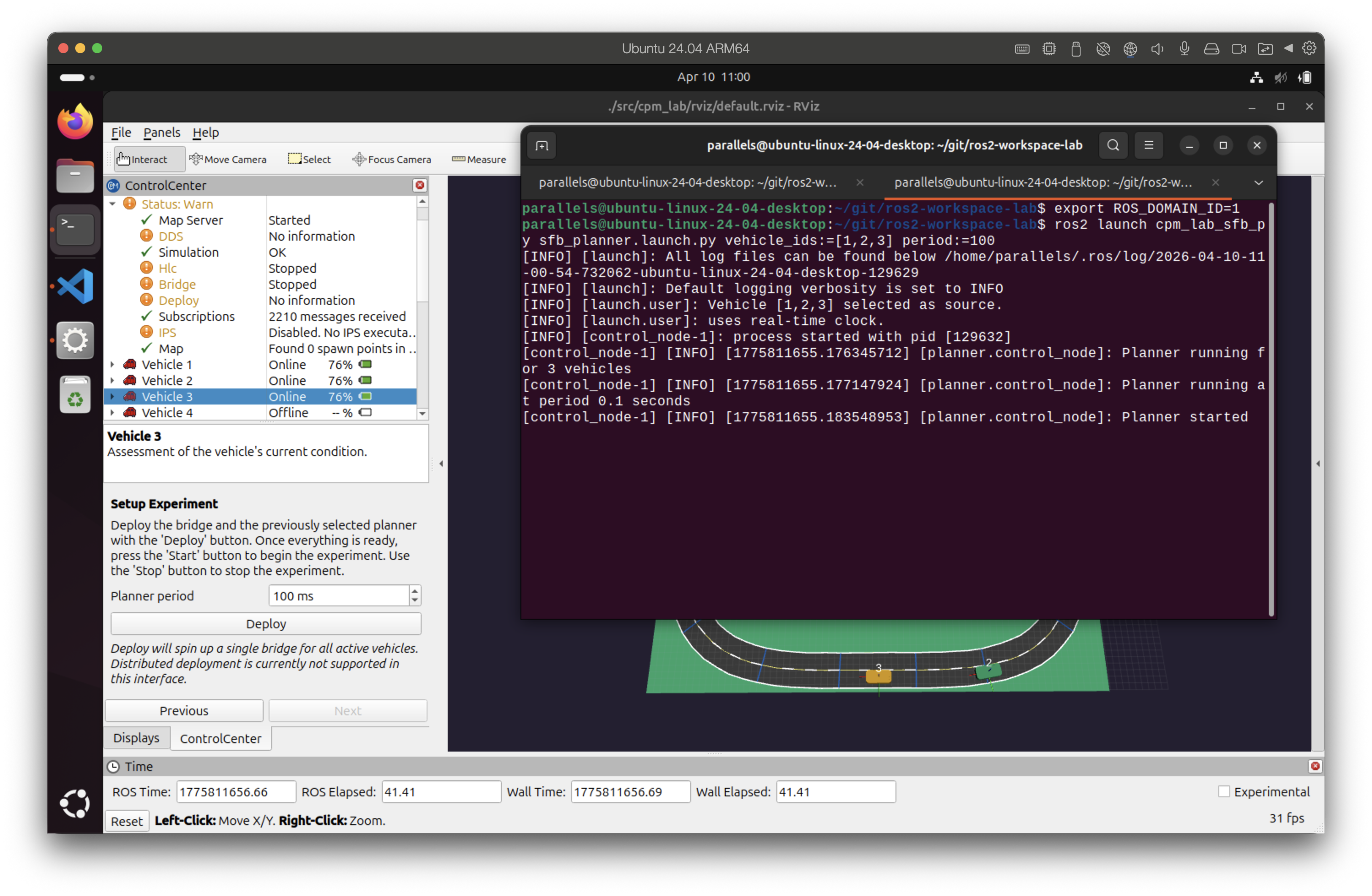Search in the terminal window
Viewport: 1372px width, 896px height.
pos(1113,145)
